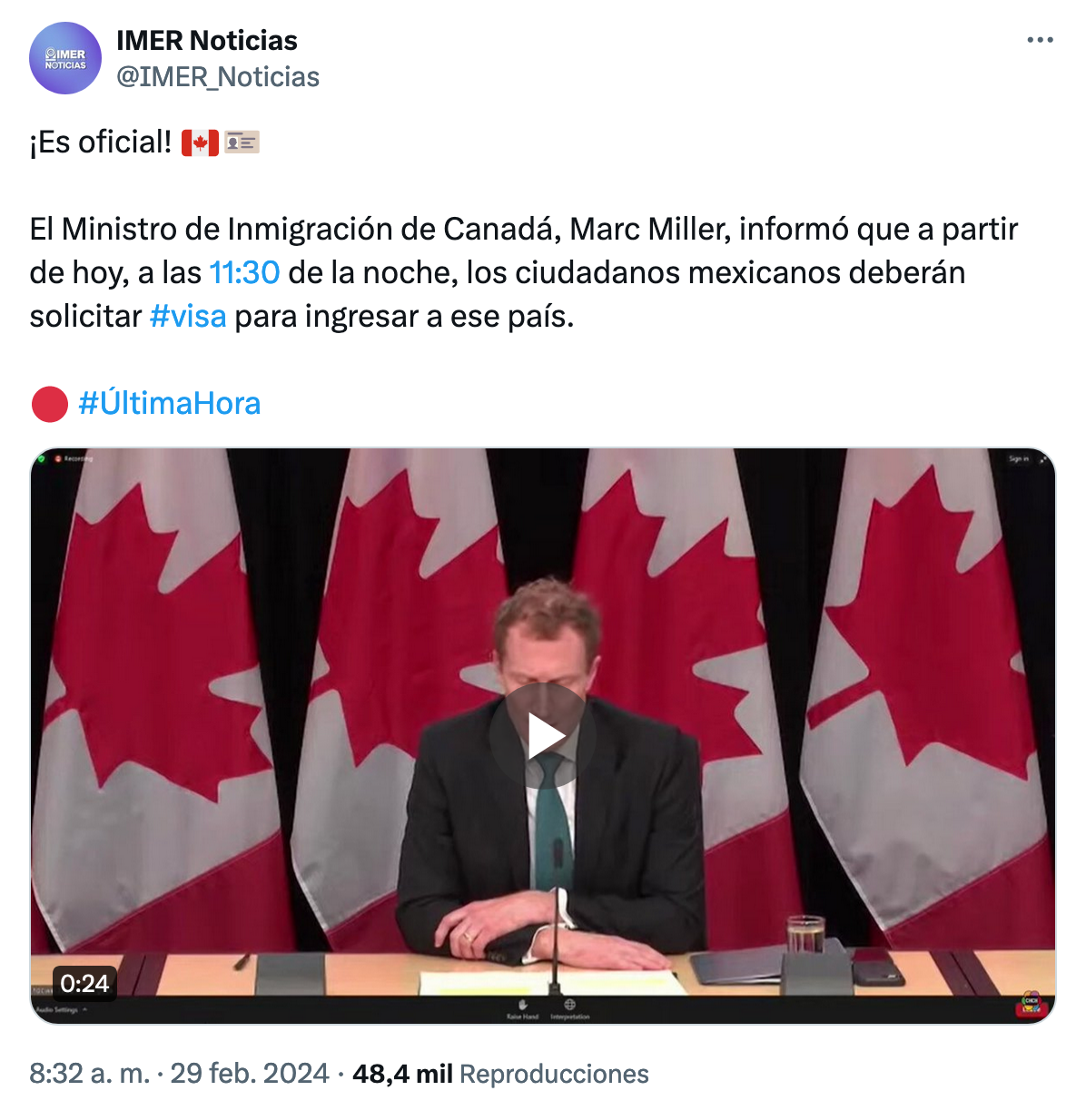The width and height of the screenshot is (1086, 1120).
Task: Click the green shield icon in video
Action: (x=42, y=459)
